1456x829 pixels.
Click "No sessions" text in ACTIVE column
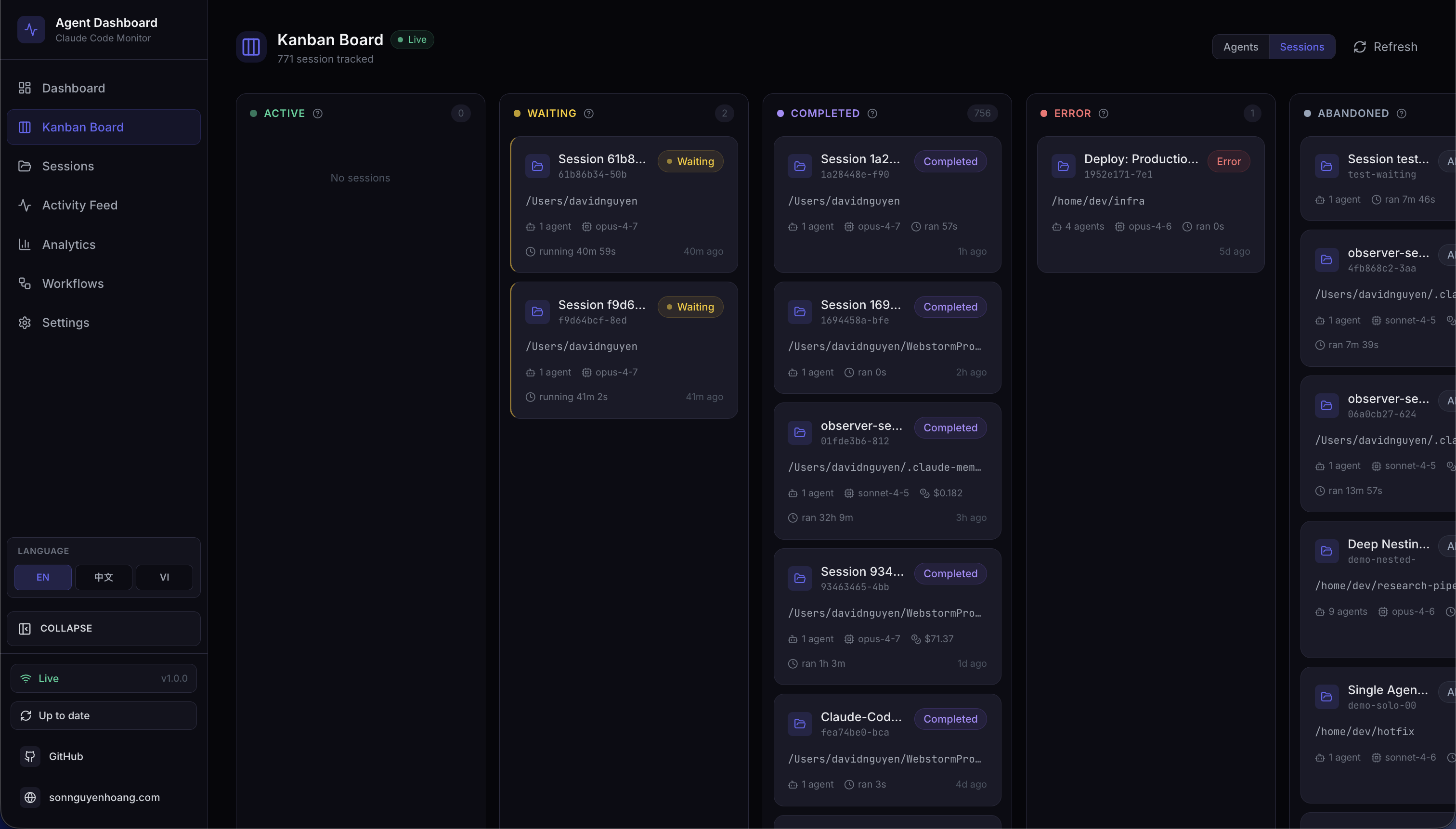[361, 178]
